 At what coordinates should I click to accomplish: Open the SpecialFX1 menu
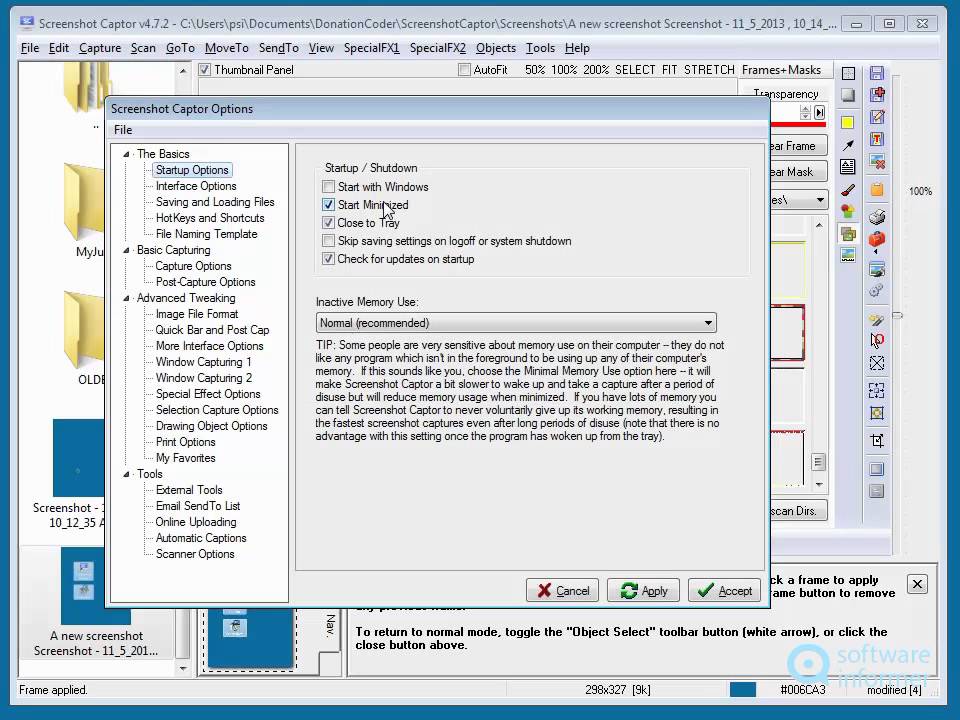click(372, 48)
